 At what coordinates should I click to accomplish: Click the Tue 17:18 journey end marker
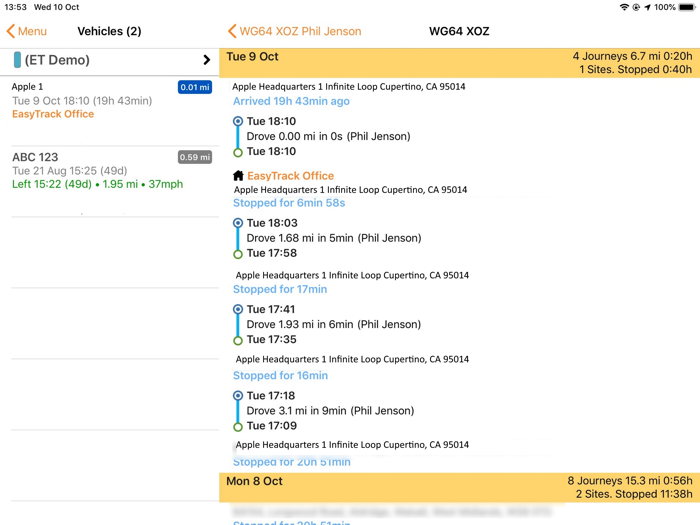238,395
